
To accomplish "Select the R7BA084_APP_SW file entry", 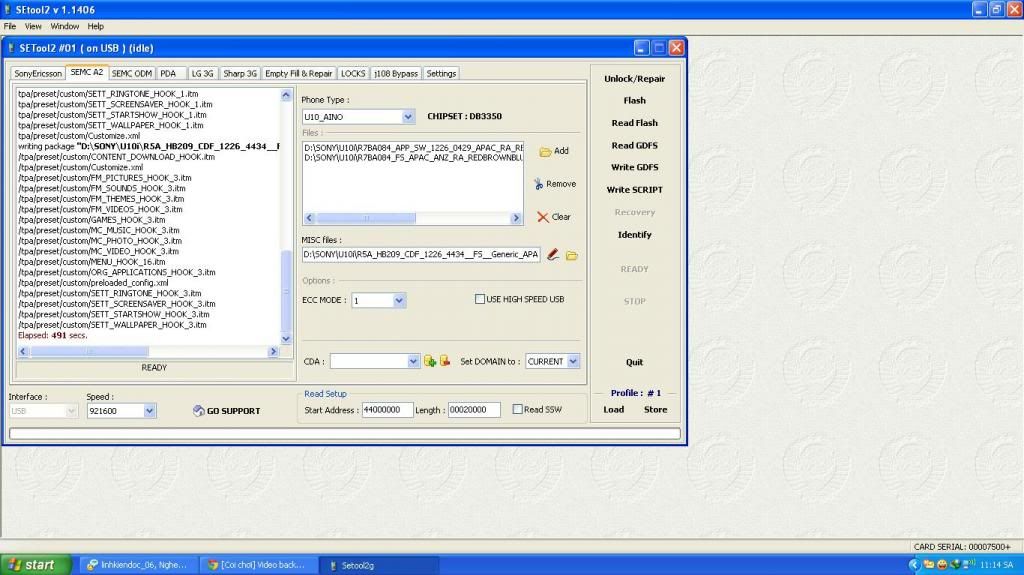I will click(413, 148).
